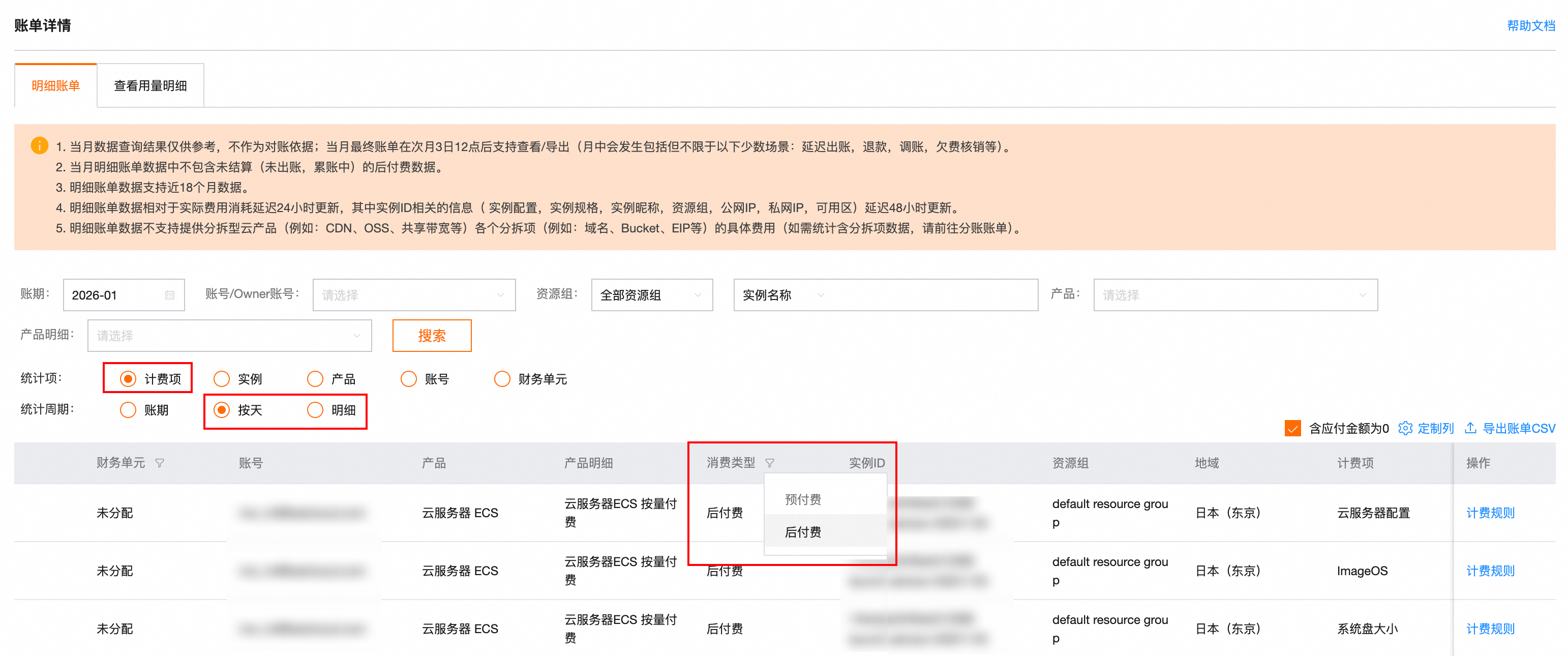This screenshot has width=1568, height=656.
Task: Click the filter icon beside 消费类型 header
Action: click(769, 463)
